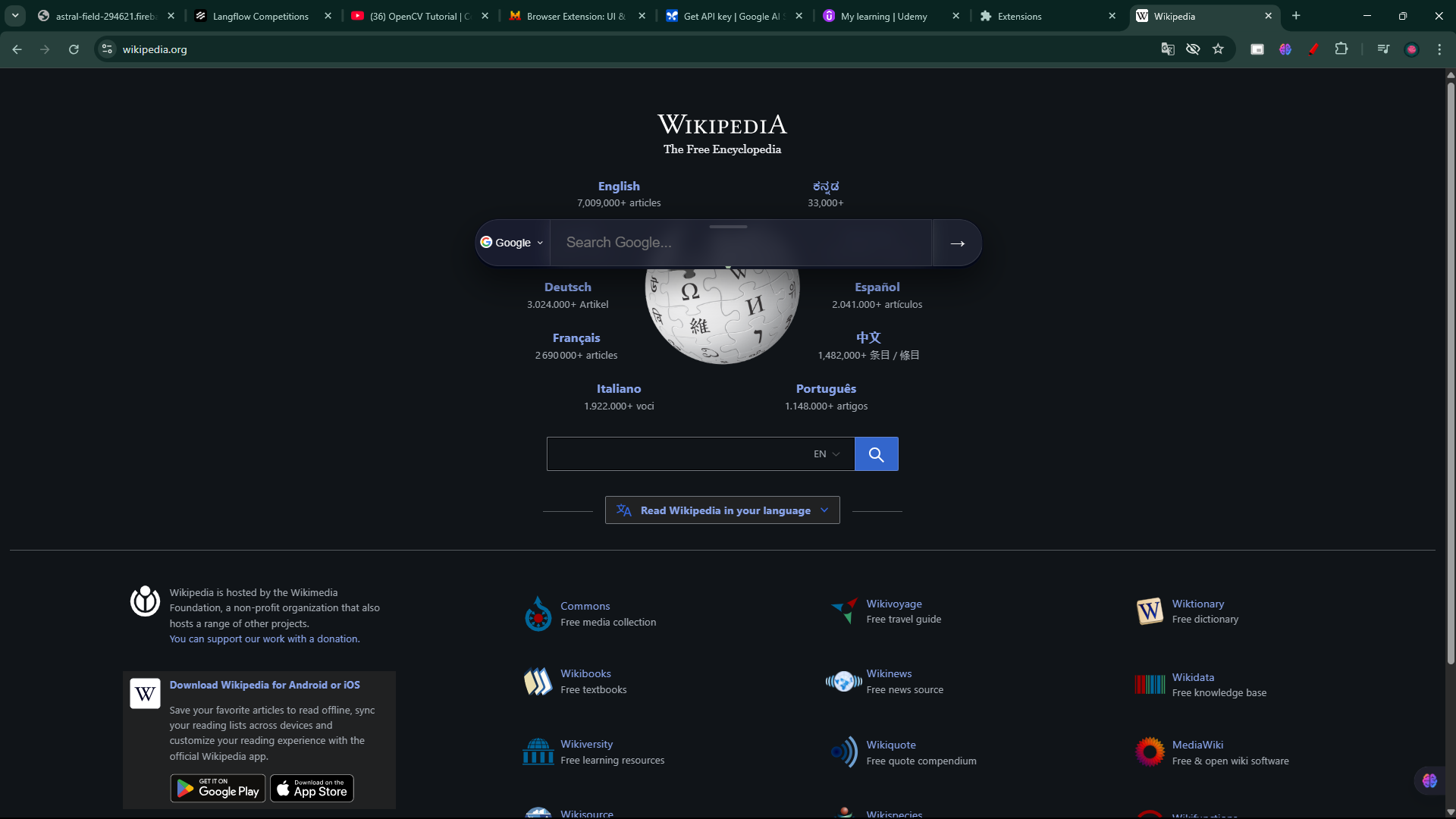Close the Wikipedia tab
1456x819 pixels.
(1268, 16)
